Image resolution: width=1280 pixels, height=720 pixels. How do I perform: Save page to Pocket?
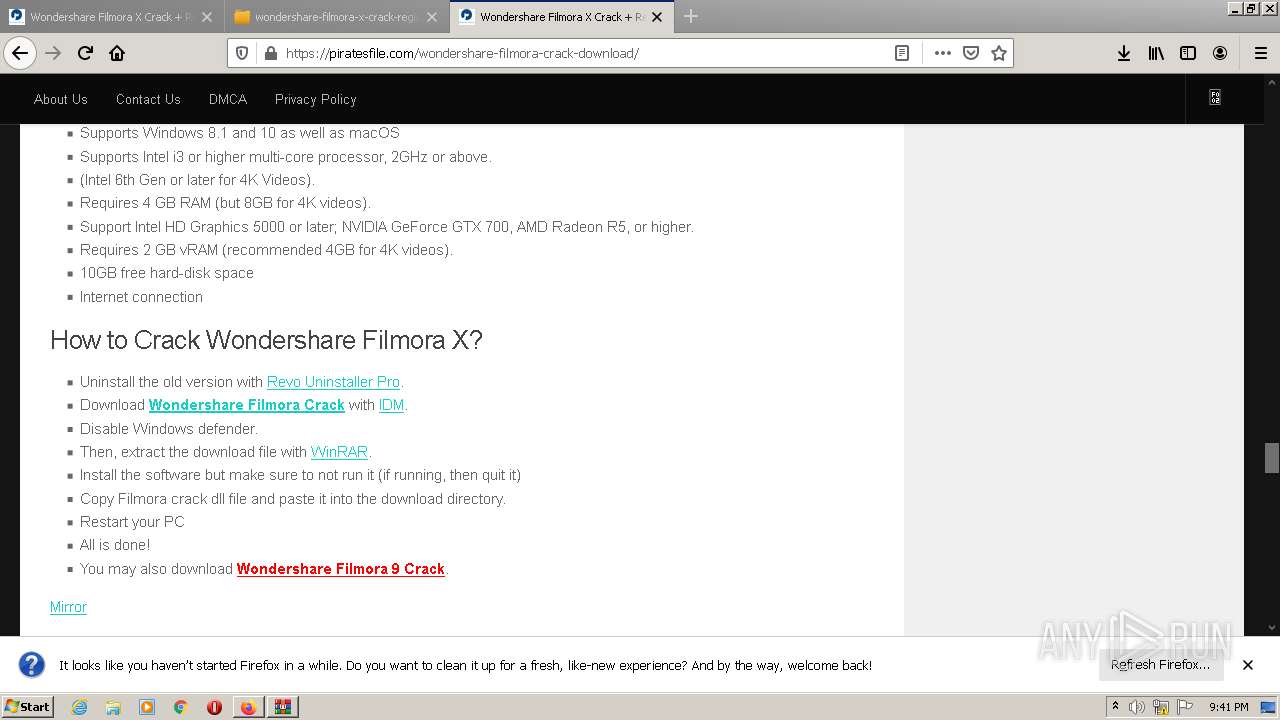(970, 53)
